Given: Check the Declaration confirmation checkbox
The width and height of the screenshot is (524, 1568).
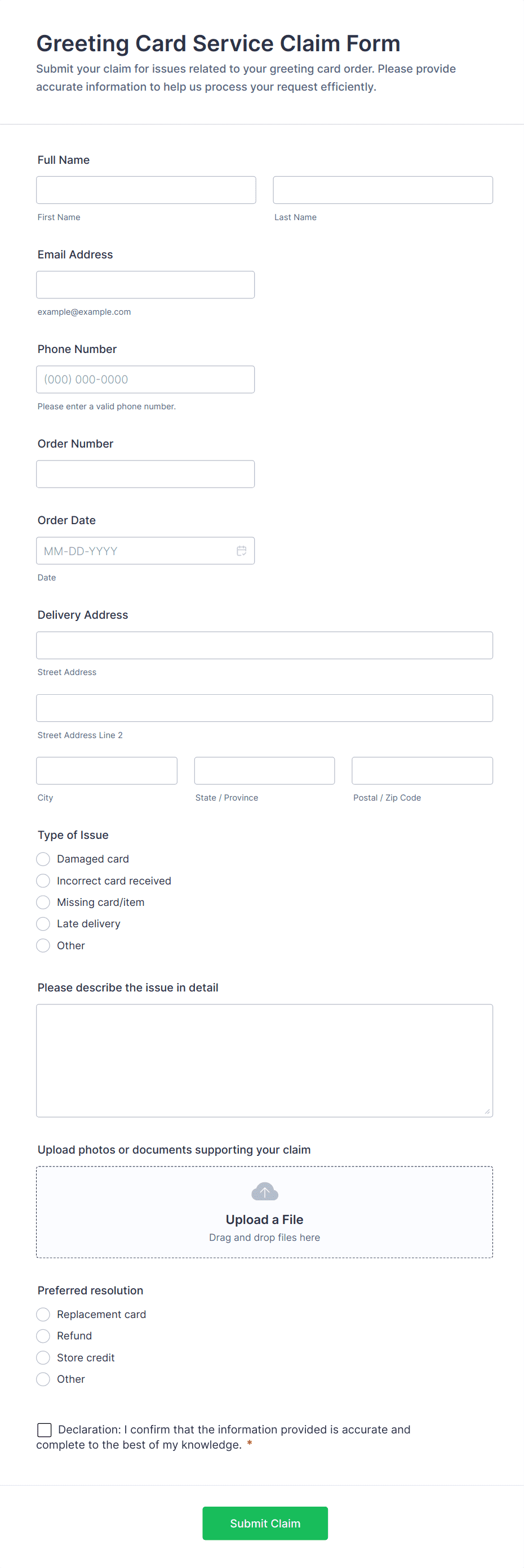Looking at the screenshot, I should pyautogui.click(x=45, y=1429).
